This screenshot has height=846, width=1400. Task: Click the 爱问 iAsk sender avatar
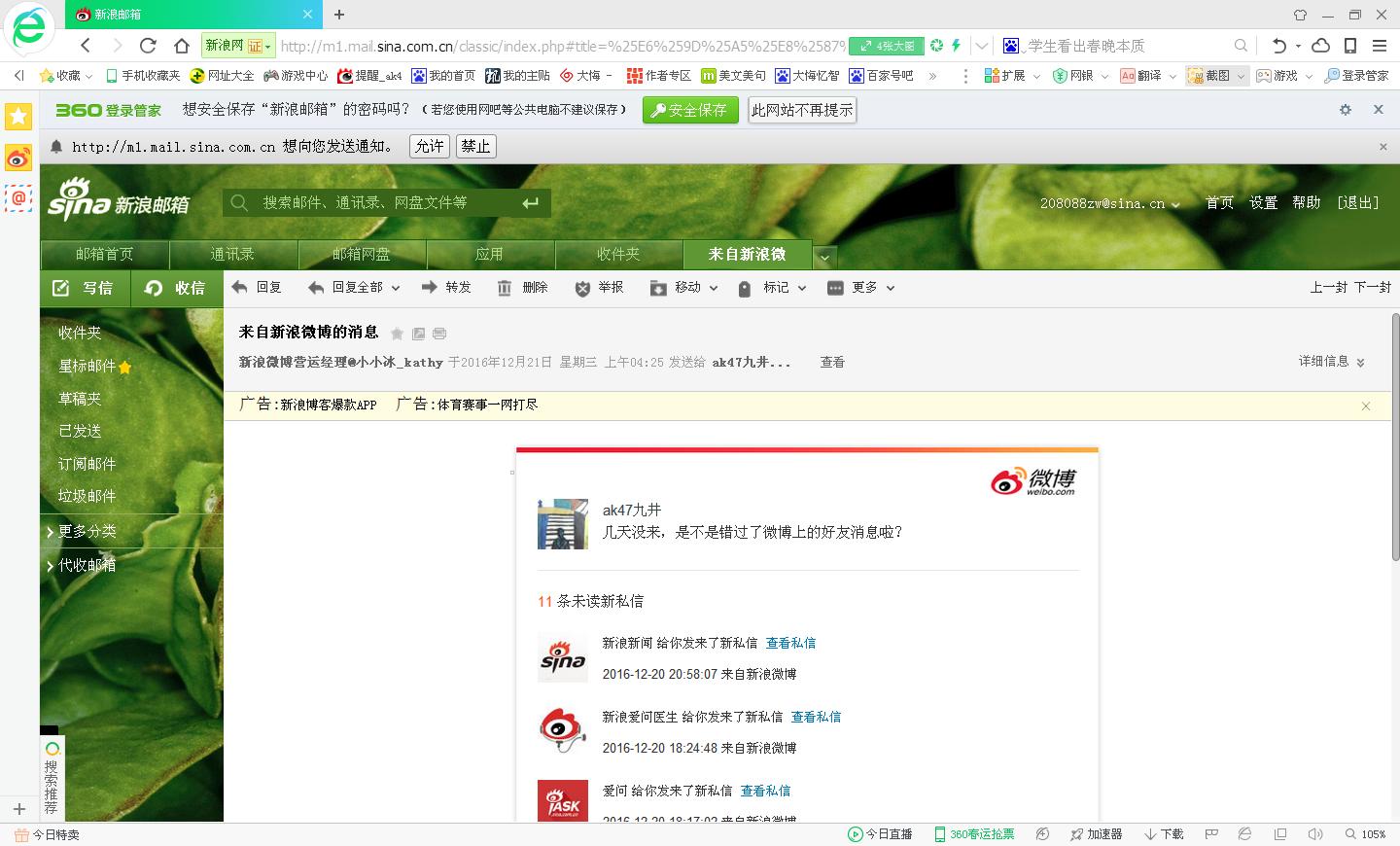coord(563,801)
